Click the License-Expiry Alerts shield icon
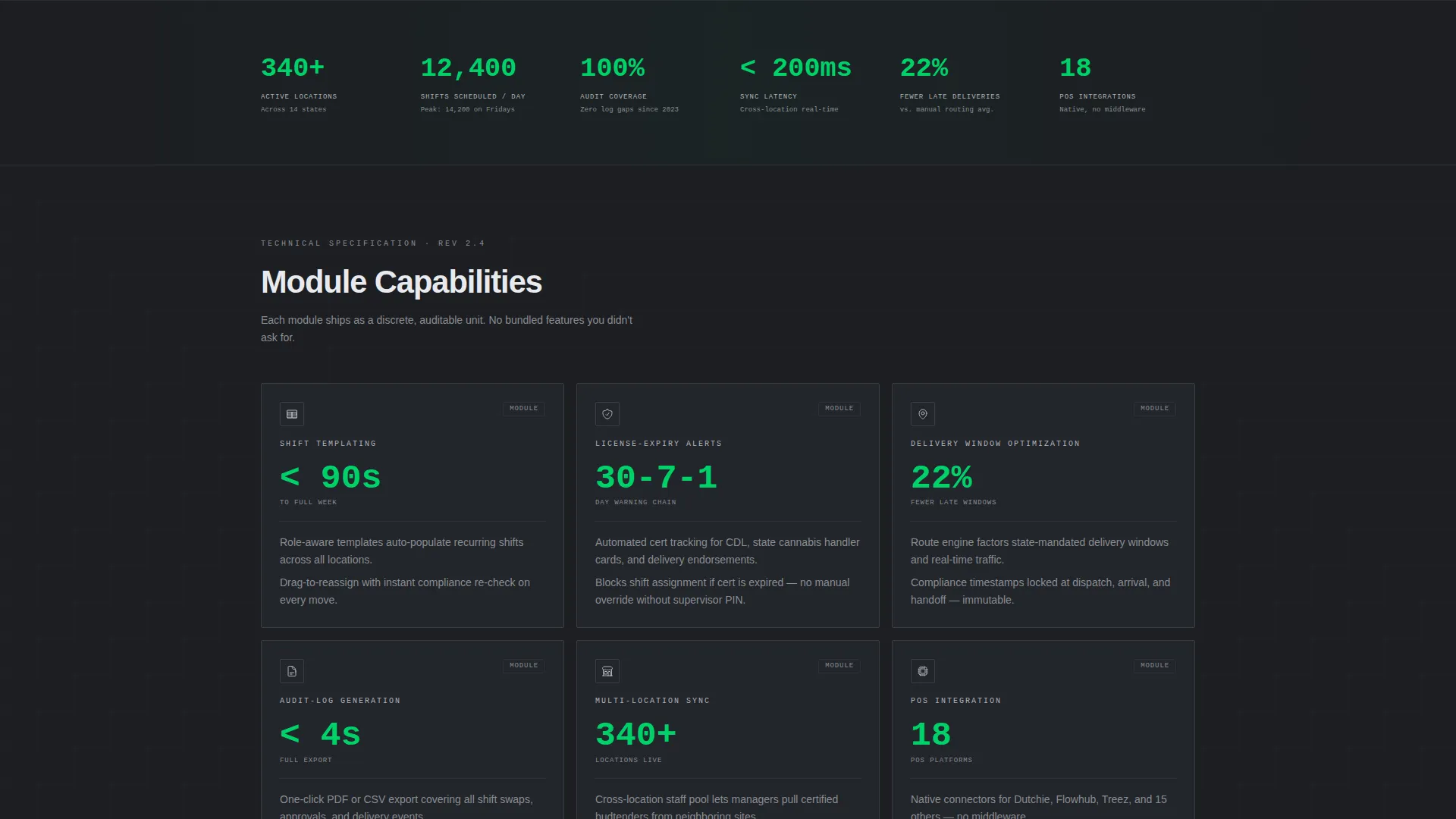The image size is (1456, 819). coord(607,414)
